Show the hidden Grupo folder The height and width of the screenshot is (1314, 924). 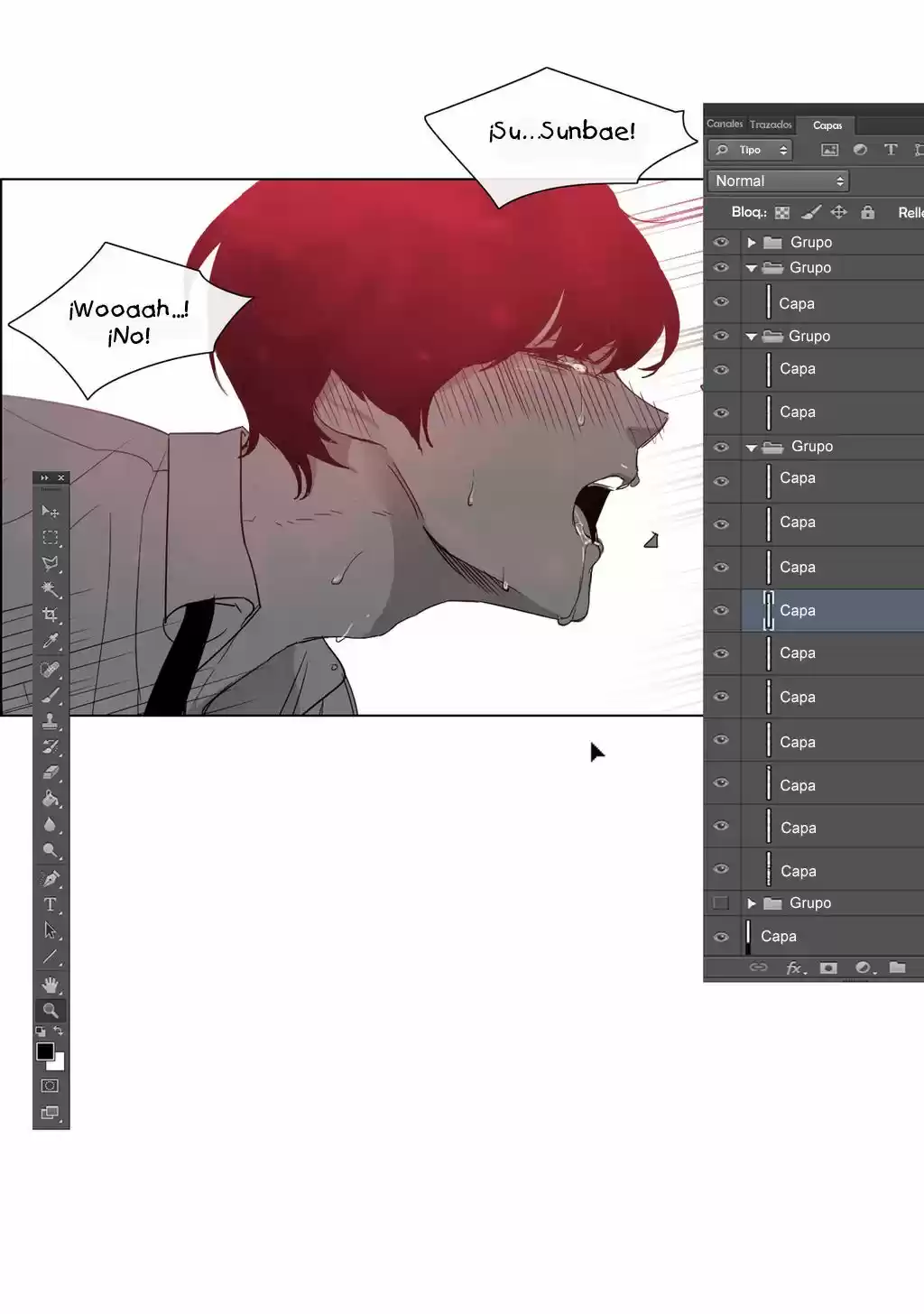point(721,902)
